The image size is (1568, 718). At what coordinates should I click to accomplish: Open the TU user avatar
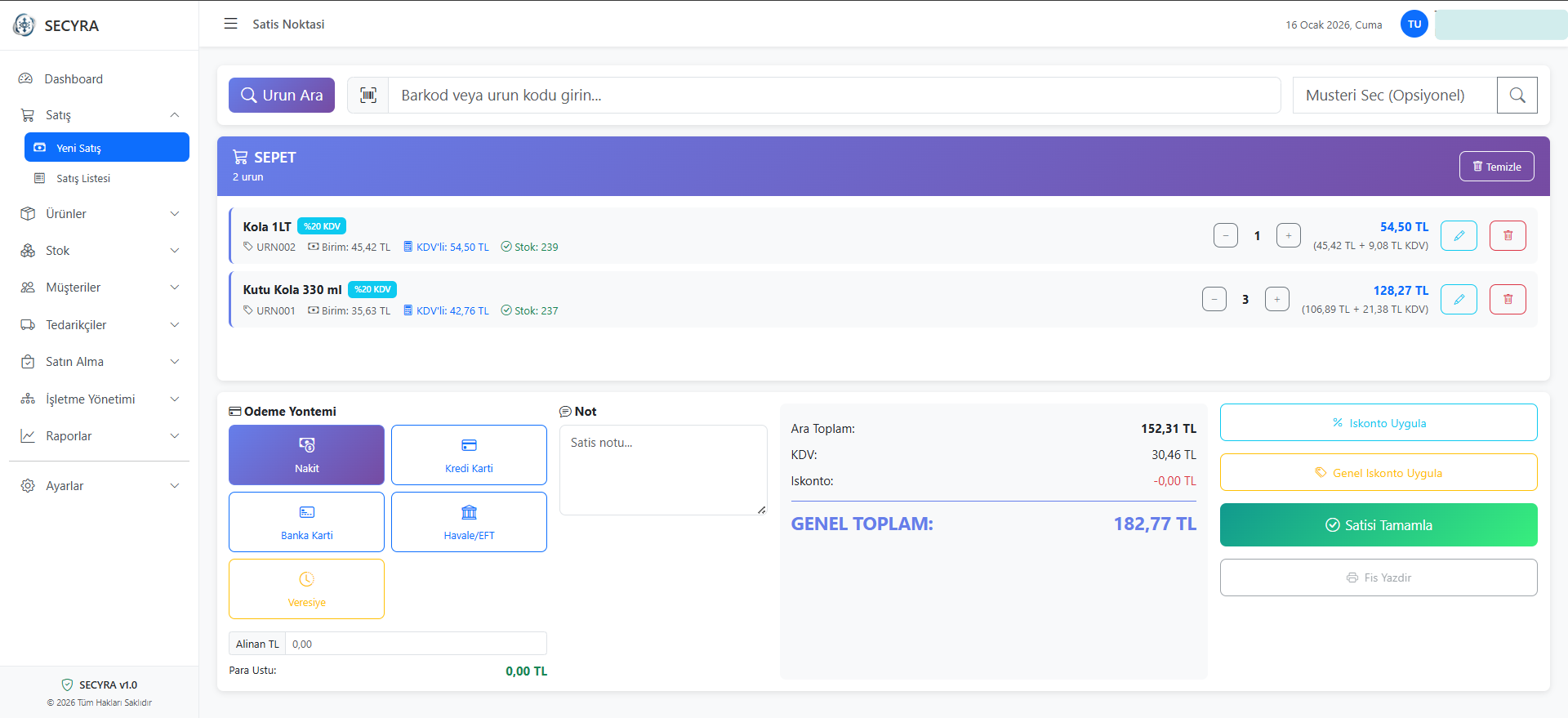pos(1414,25)
